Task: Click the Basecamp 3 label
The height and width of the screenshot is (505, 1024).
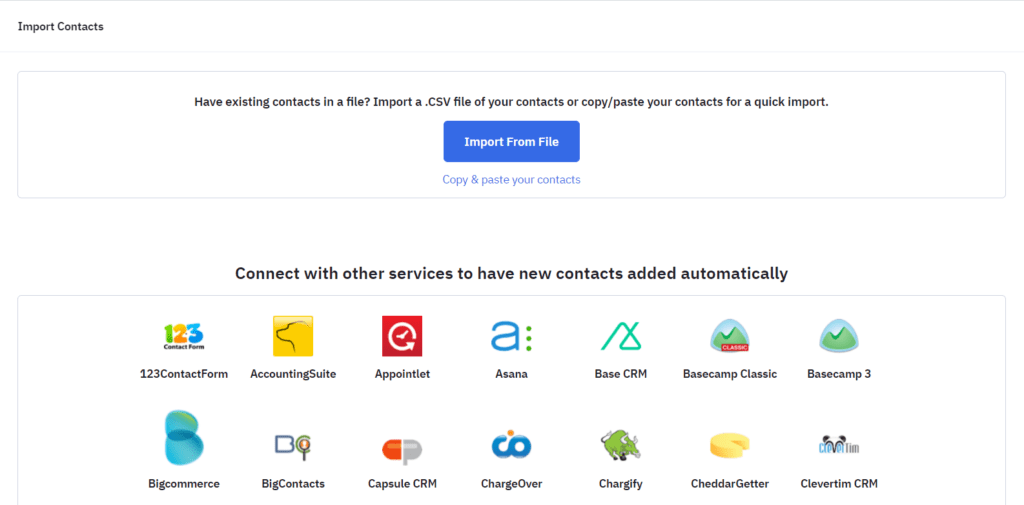Action: point(839,374)
